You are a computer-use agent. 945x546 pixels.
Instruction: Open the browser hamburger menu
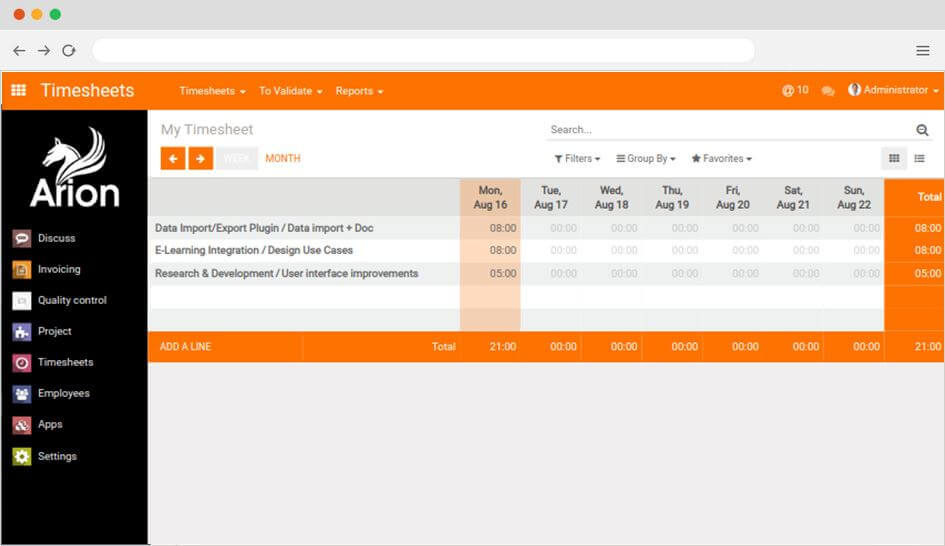coord(923,51)
